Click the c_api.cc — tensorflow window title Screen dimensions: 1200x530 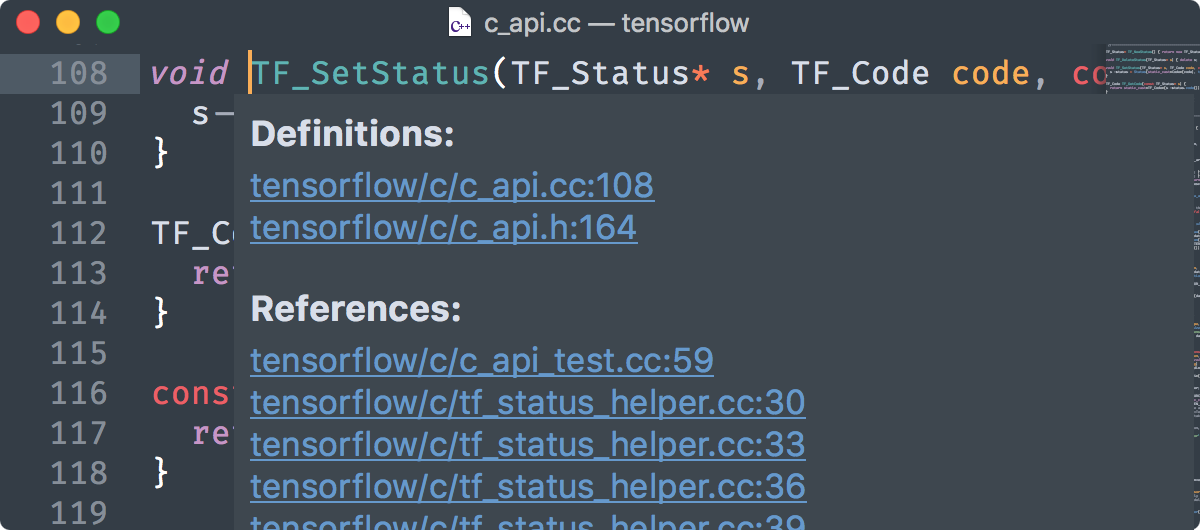coord(617,22)
